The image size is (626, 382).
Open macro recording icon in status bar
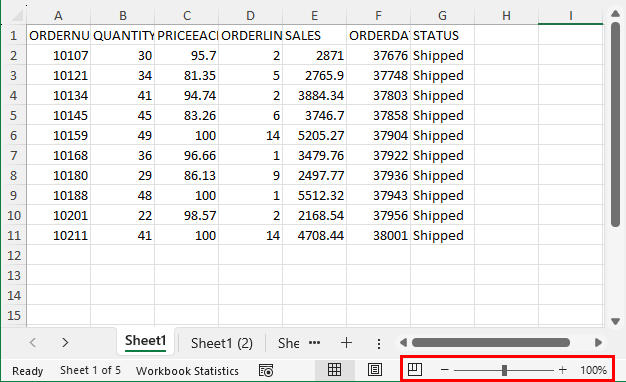266,370
